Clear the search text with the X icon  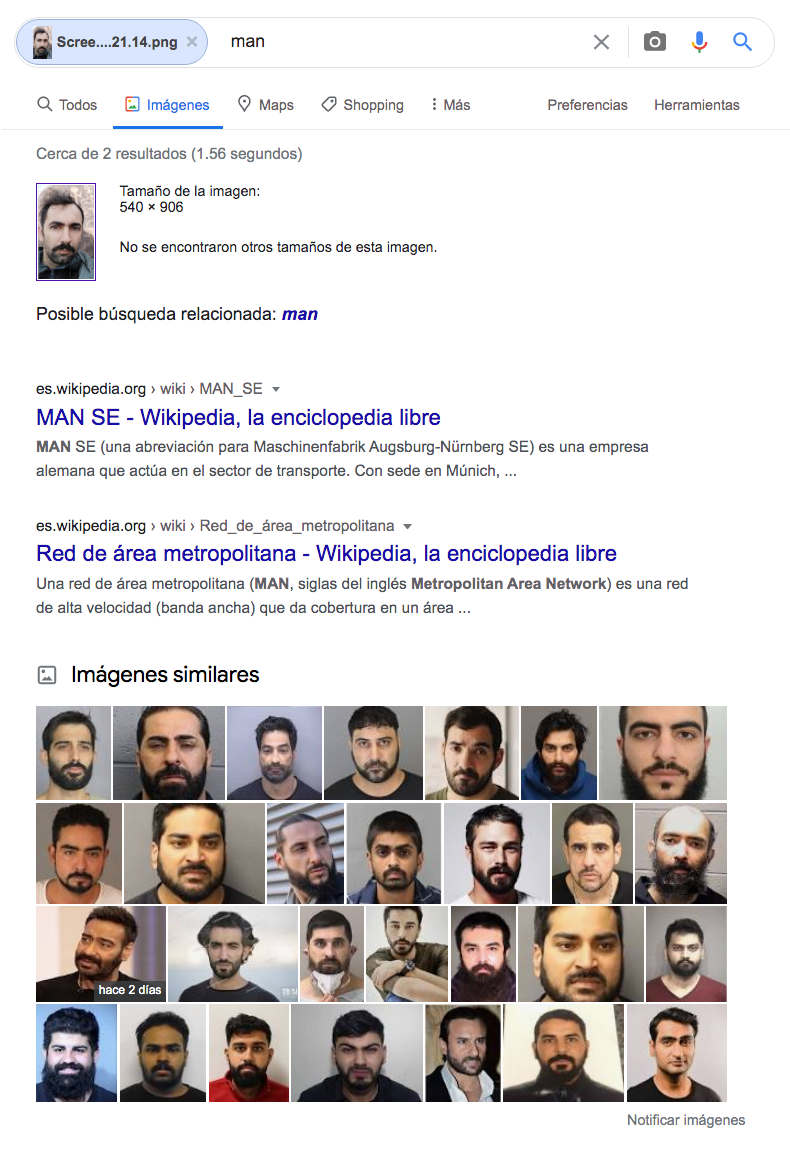click(601, 43)
